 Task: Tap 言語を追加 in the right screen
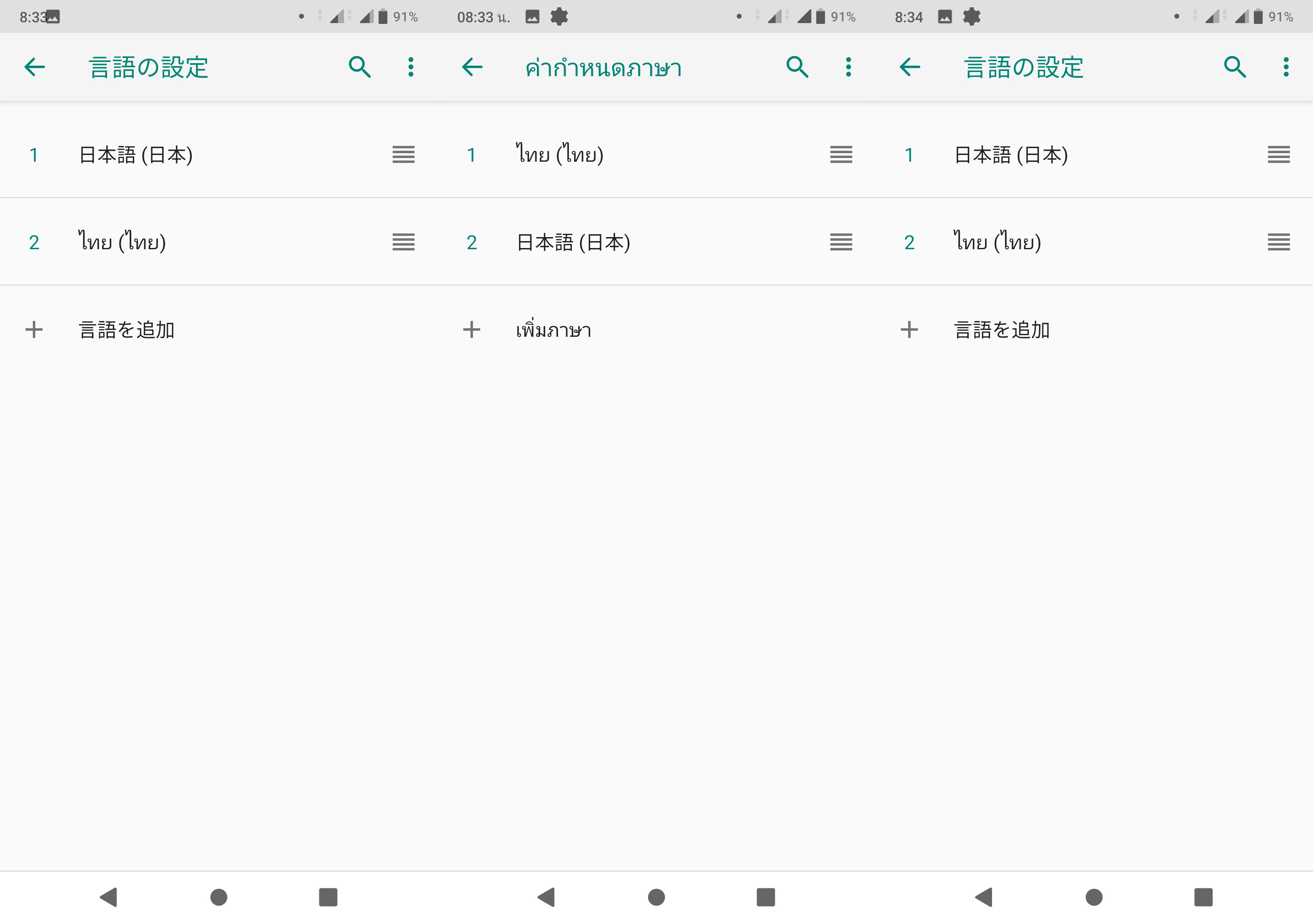click(x=1001, y=330)
